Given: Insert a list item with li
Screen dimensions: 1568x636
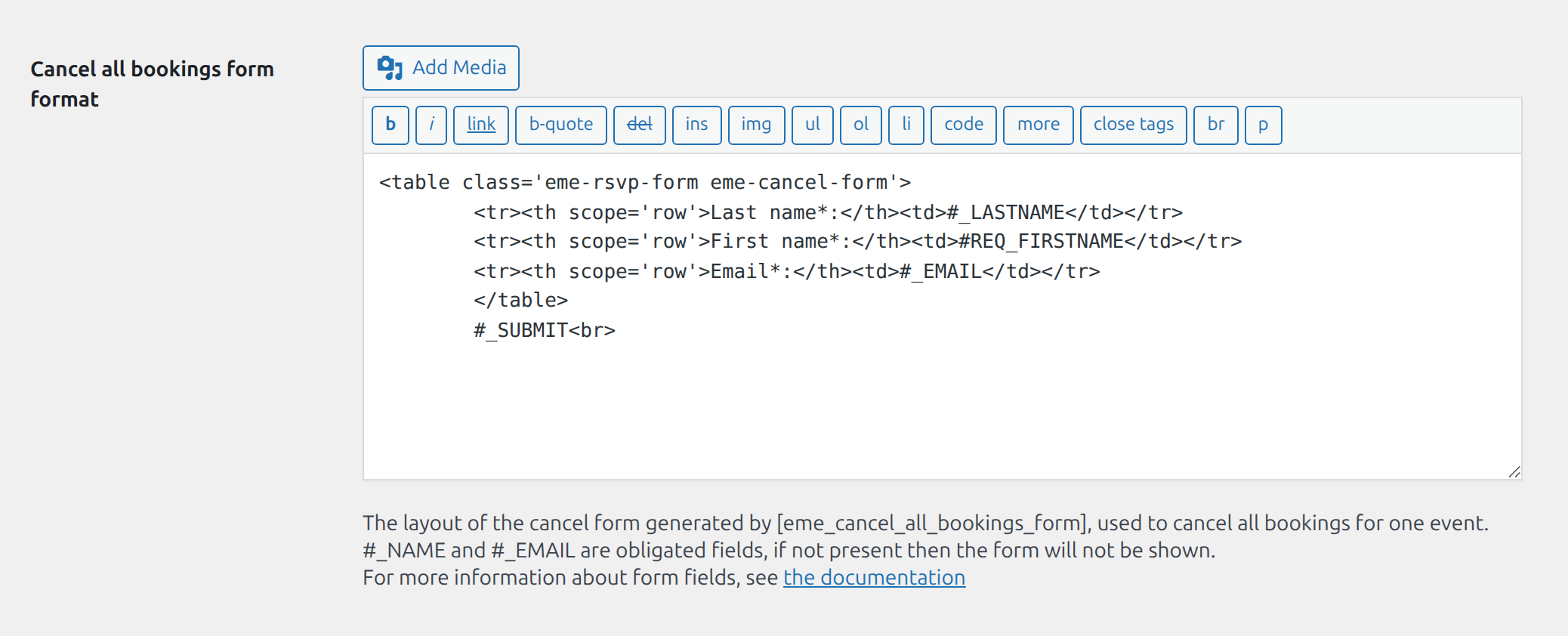Looking at the screenshot, I should (906, 125).
